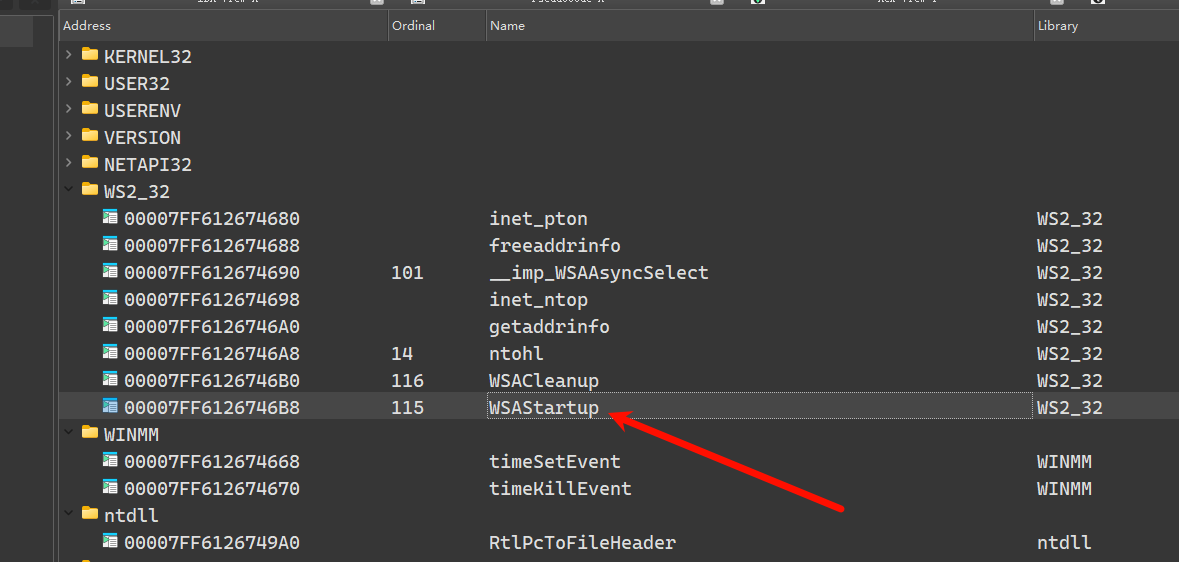The image size is (1179, 562).
Task: Click the WINMM library cell for timeKillEvent
Action: tap(1064, 488)
